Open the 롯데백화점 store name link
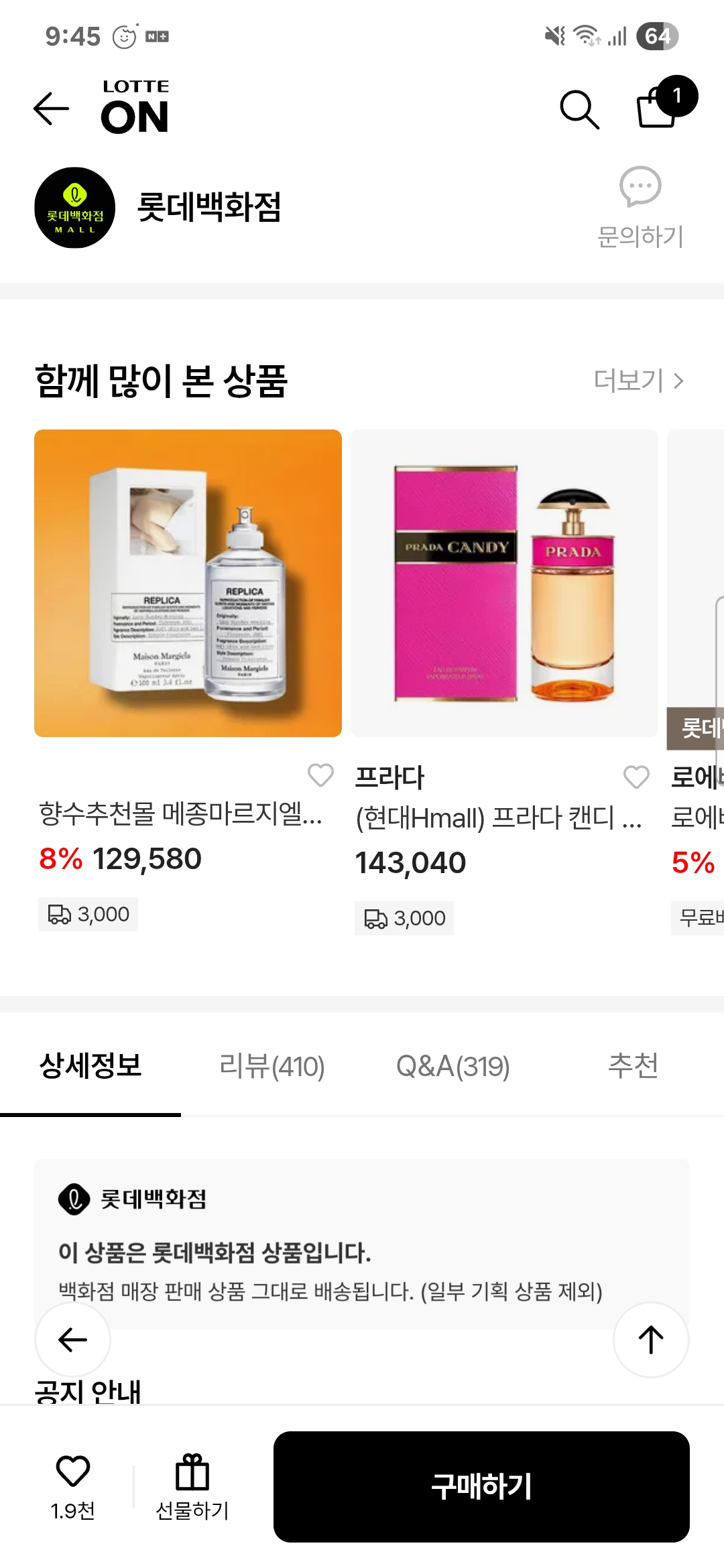The height and width of the screenshot is (1568, 724). pyautogui.click(x=208, y=207)
